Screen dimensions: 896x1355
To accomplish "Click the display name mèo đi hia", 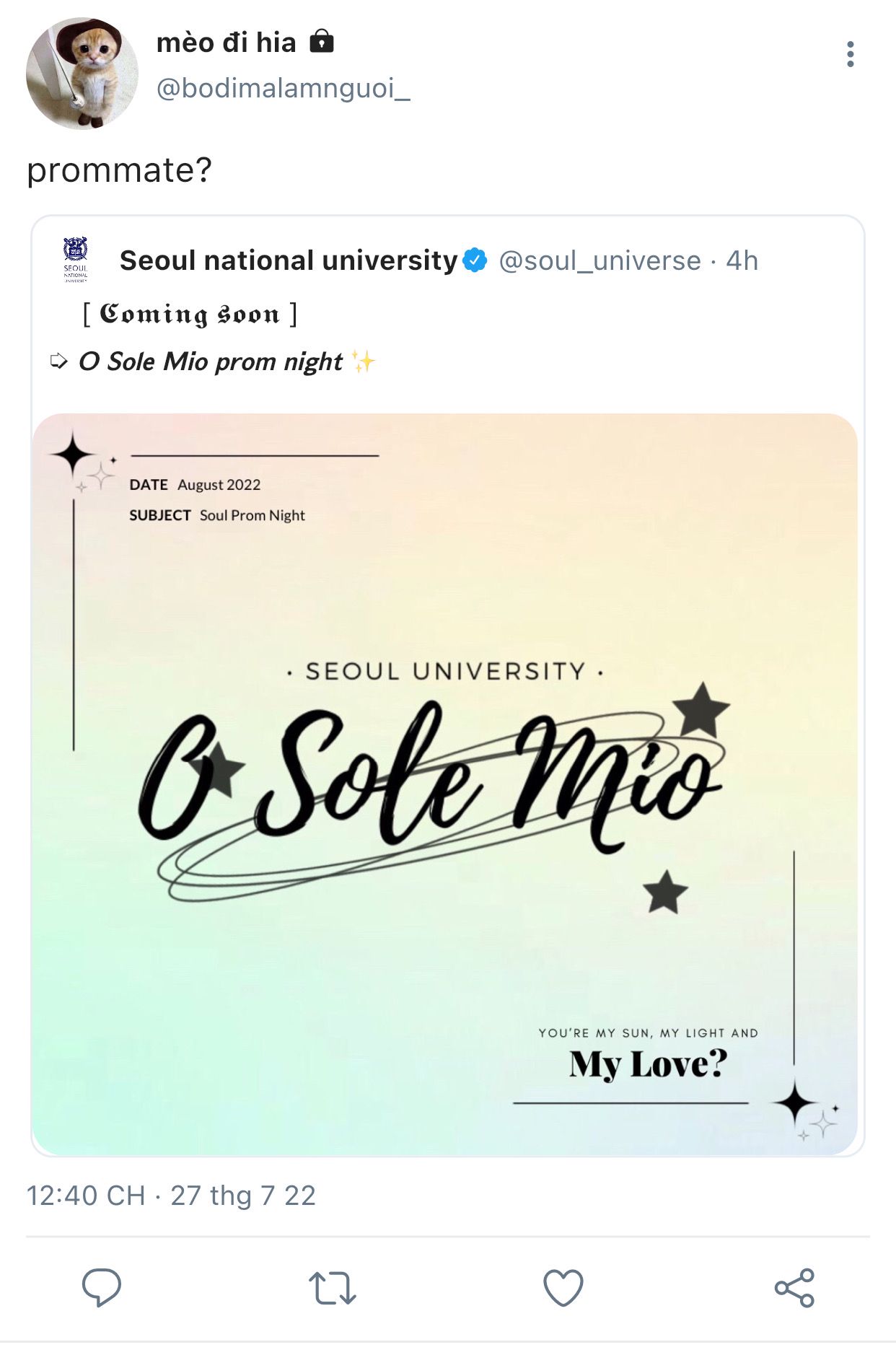I will [x=227, y=43].
